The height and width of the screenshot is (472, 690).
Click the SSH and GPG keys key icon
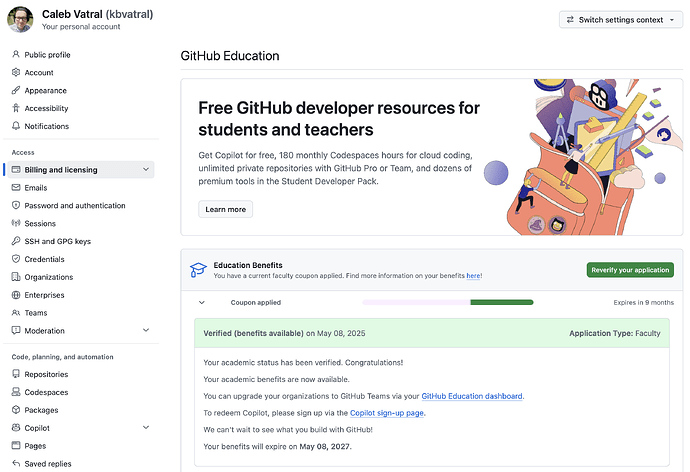[x=16, y=241]
